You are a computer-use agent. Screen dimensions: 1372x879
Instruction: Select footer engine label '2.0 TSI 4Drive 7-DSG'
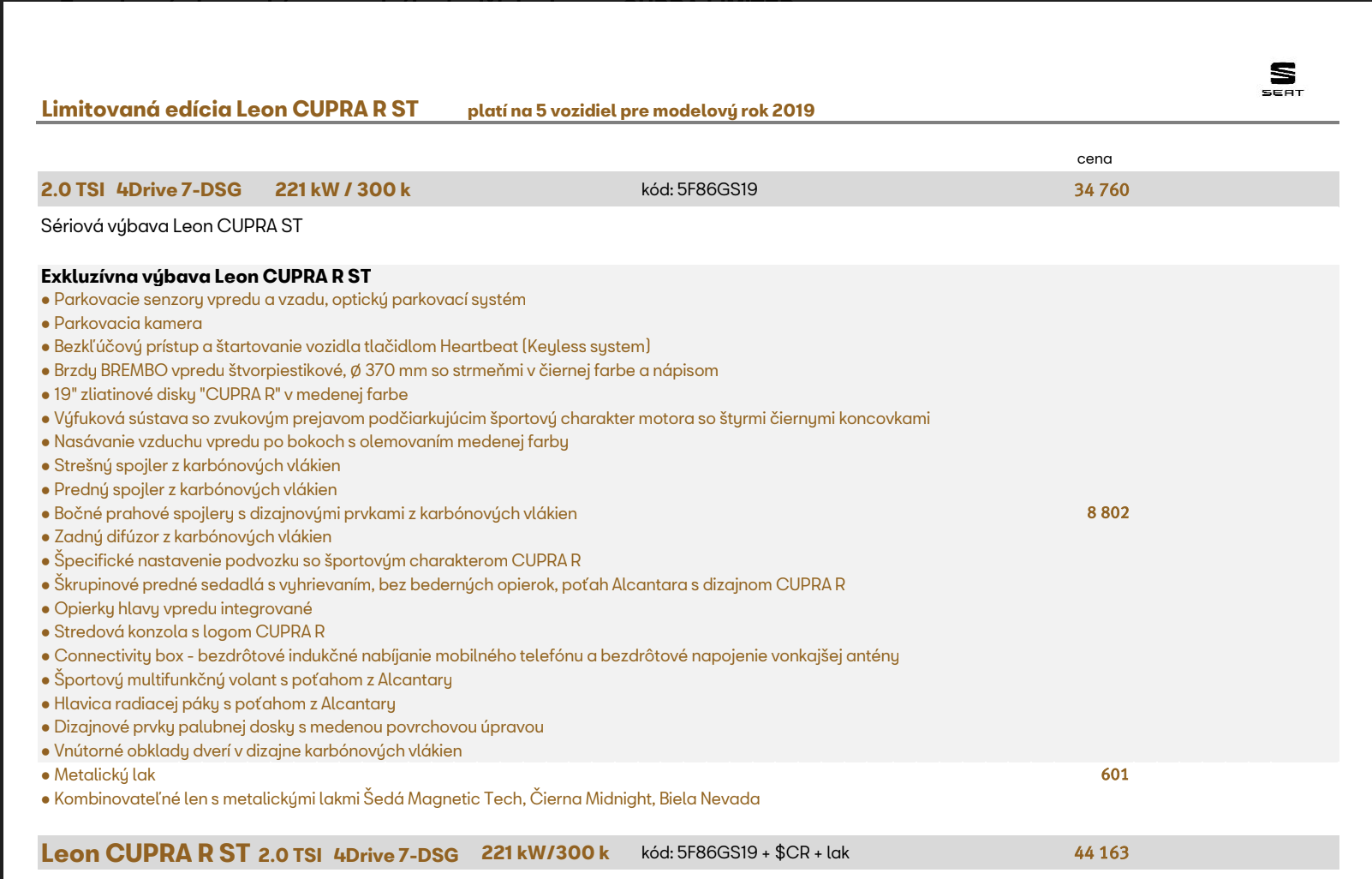click(358, 855)
